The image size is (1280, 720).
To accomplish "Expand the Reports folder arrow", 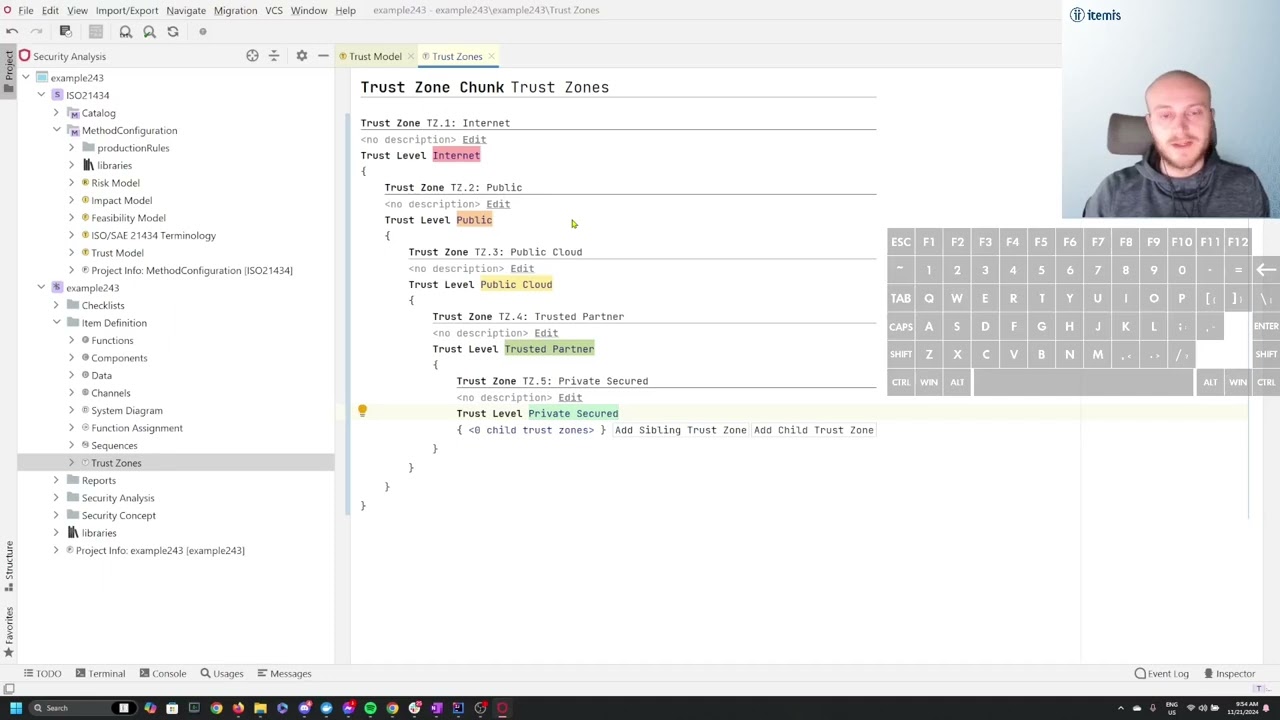I will pyautogui.click(x=56, y=480).
